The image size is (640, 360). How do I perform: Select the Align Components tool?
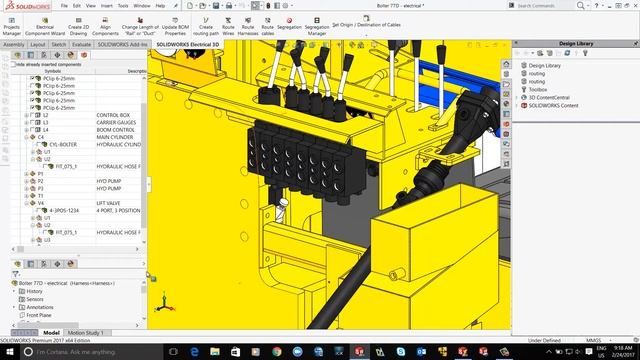click(105, 27)
